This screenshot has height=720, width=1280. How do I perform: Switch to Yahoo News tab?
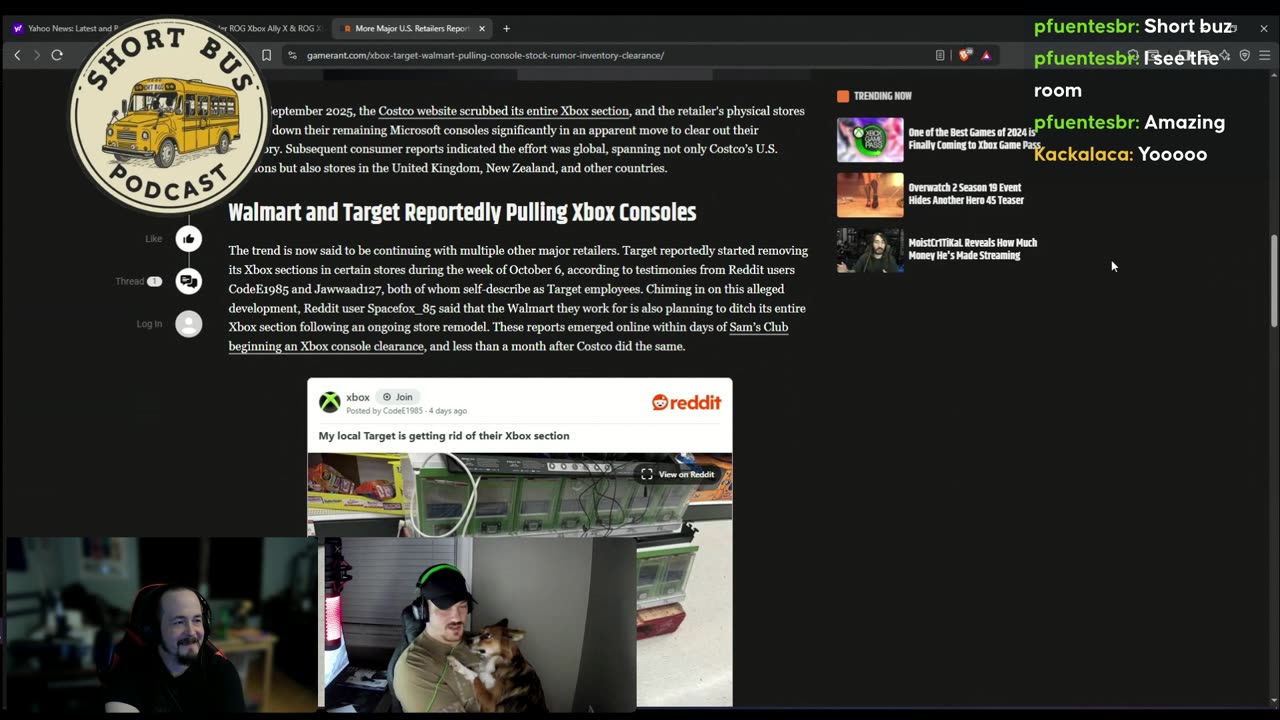(x=70, y=28)
